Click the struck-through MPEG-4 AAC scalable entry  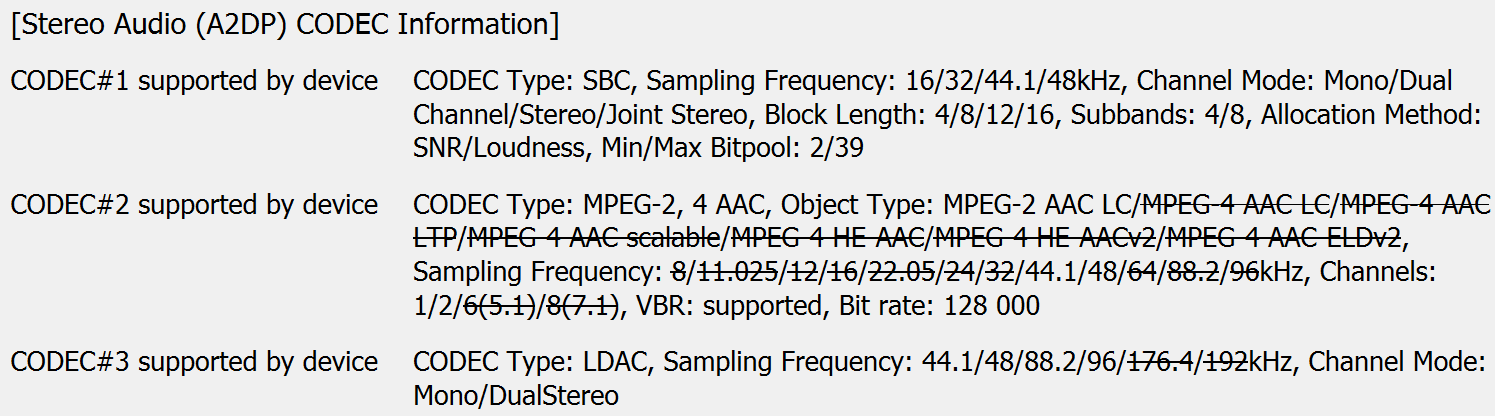click(x=594, y=239)
